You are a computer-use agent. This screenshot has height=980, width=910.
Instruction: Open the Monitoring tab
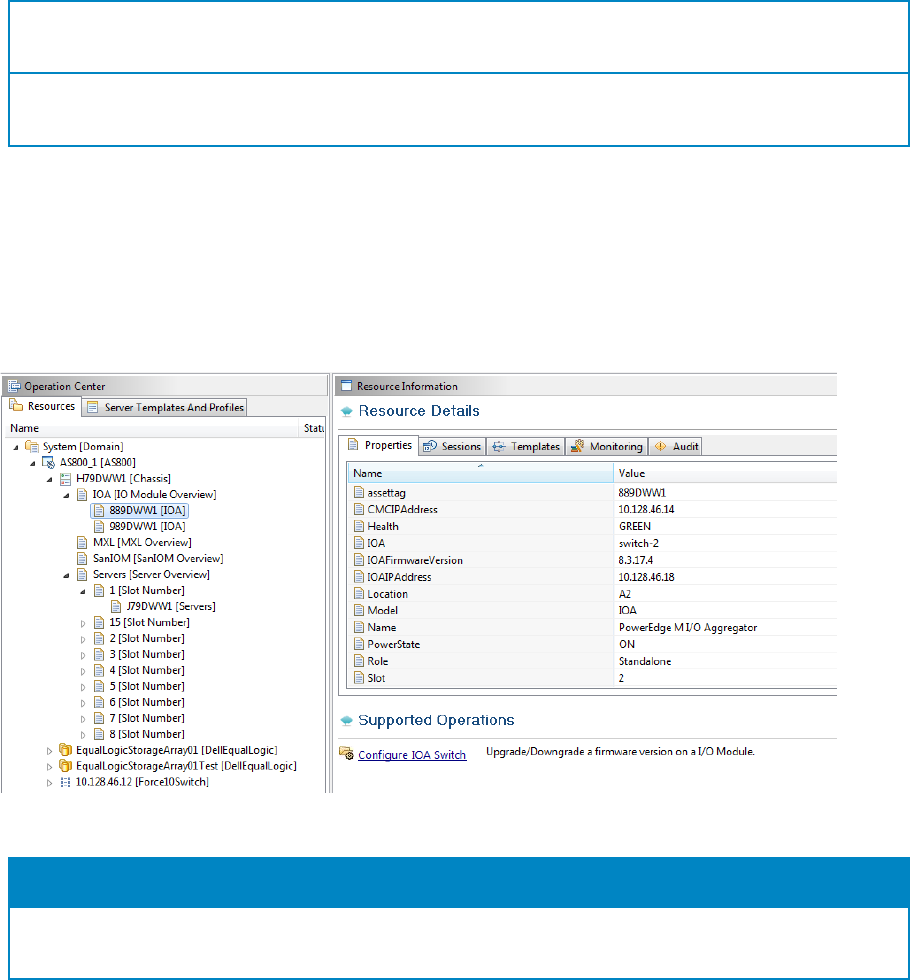click(607, 446)
